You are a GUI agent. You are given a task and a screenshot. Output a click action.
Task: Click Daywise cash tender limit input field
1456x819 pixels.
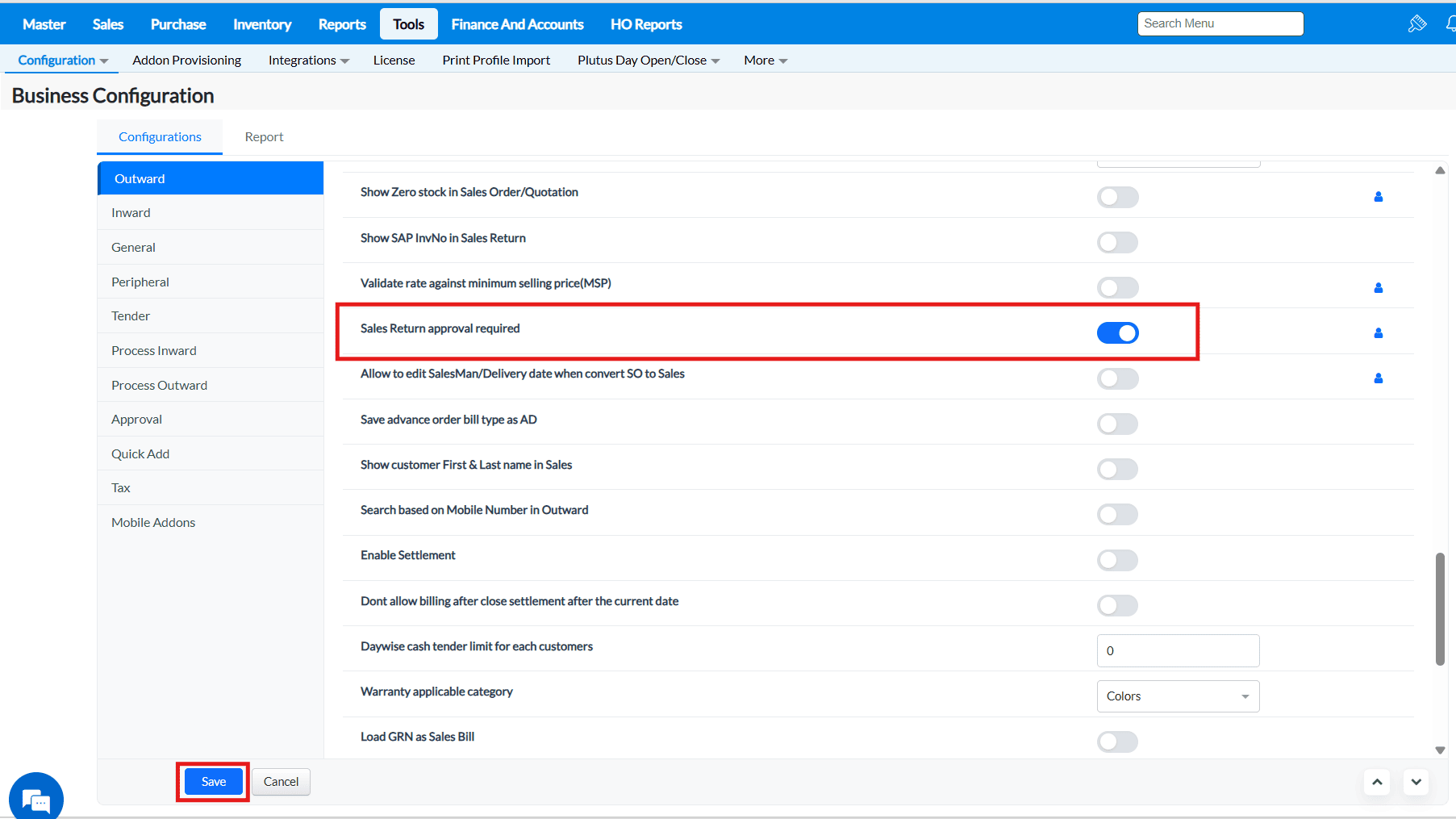click(1178, 651)
